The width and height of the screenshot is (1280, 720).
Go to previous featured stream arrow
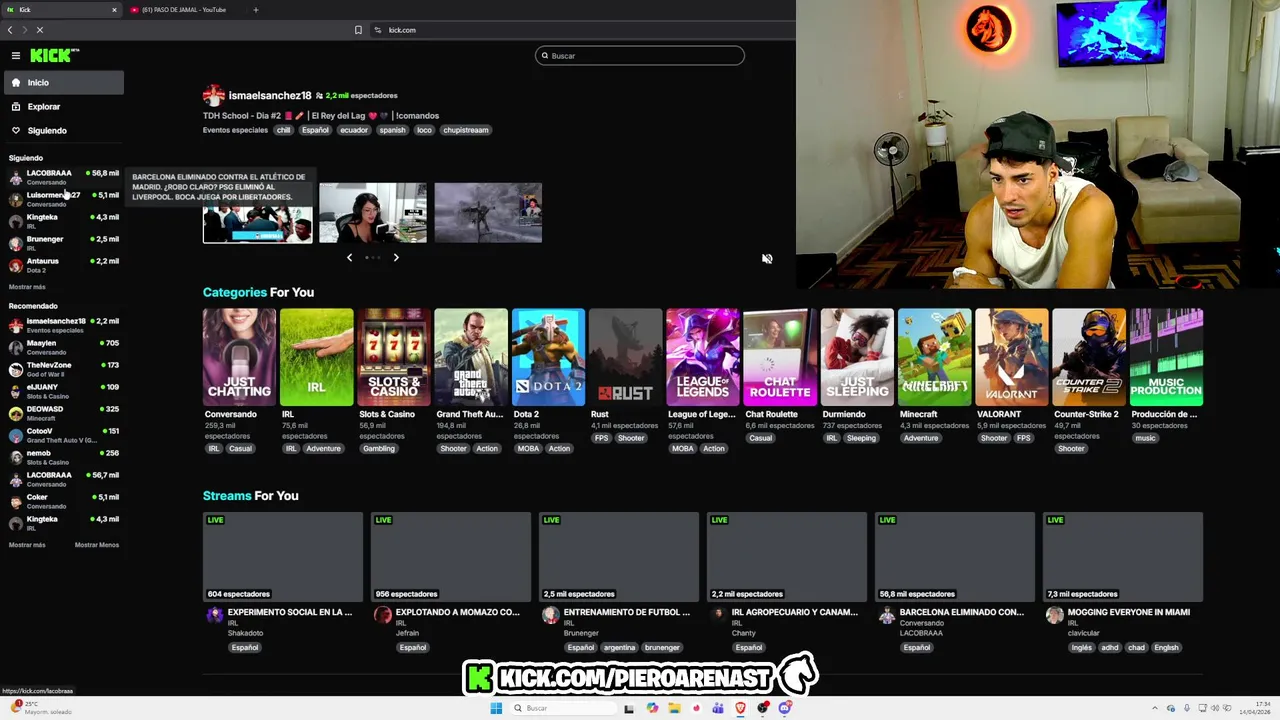point(349,258)
